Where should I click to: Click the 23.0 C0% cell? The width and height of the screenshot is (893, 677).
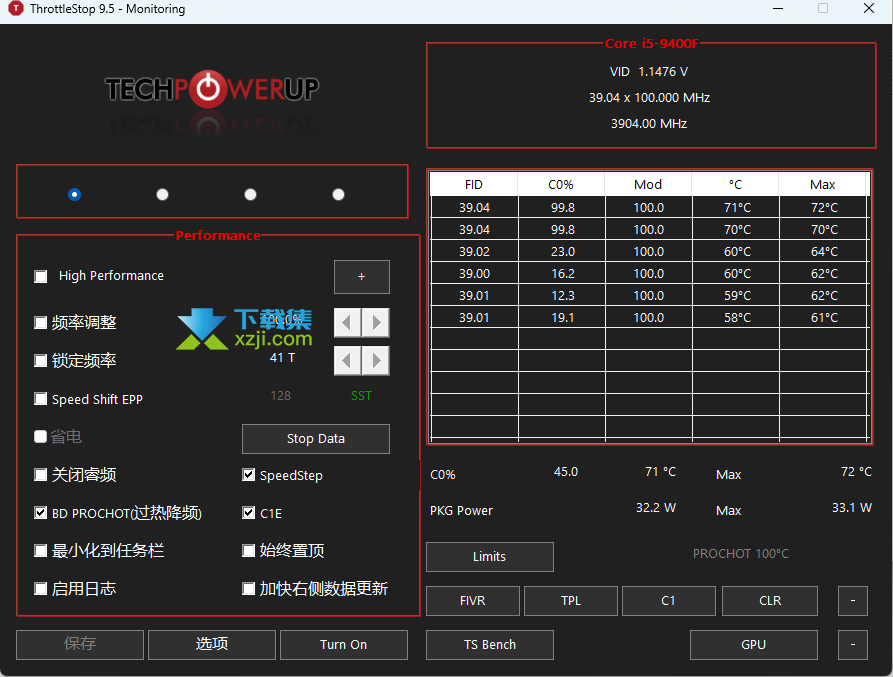[562, 252]
